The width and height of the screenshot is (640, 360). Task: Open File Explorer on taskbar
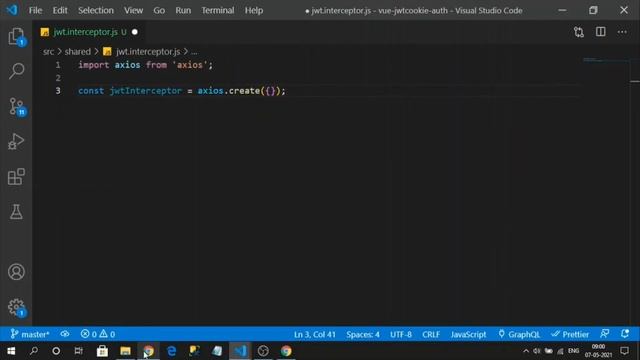pos(125,351)
